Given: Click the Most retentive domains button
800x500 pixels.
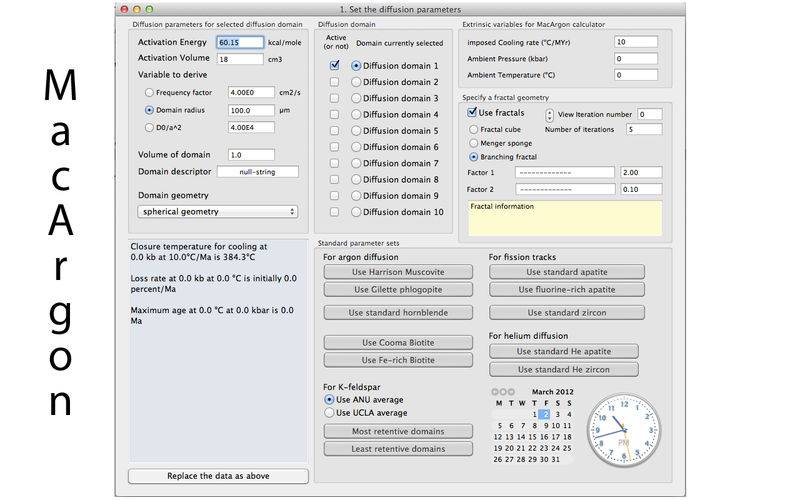Looking at the screenshot, I should click(398, 432).
